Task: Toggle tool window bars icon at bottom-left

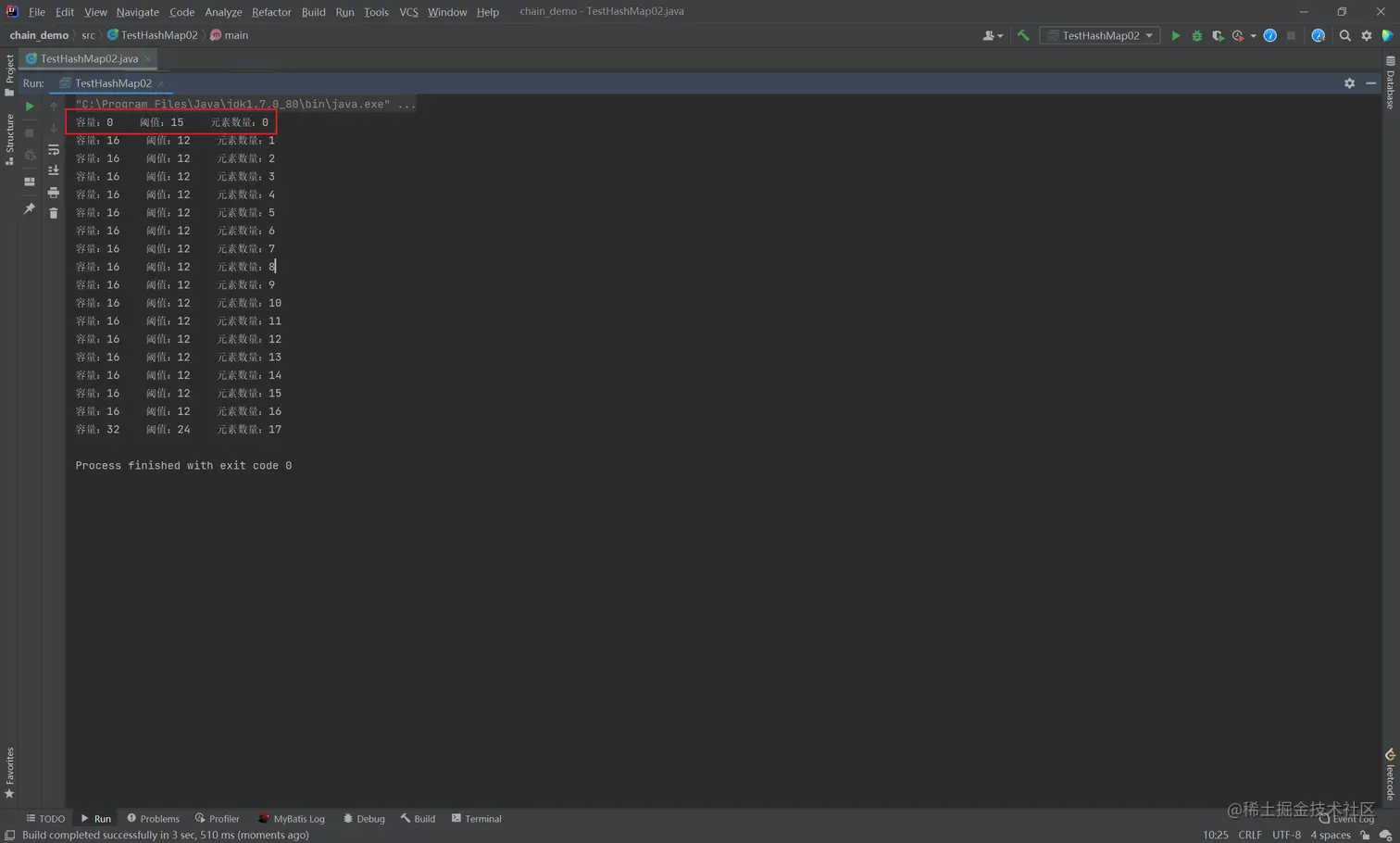Action: [9, 835]
